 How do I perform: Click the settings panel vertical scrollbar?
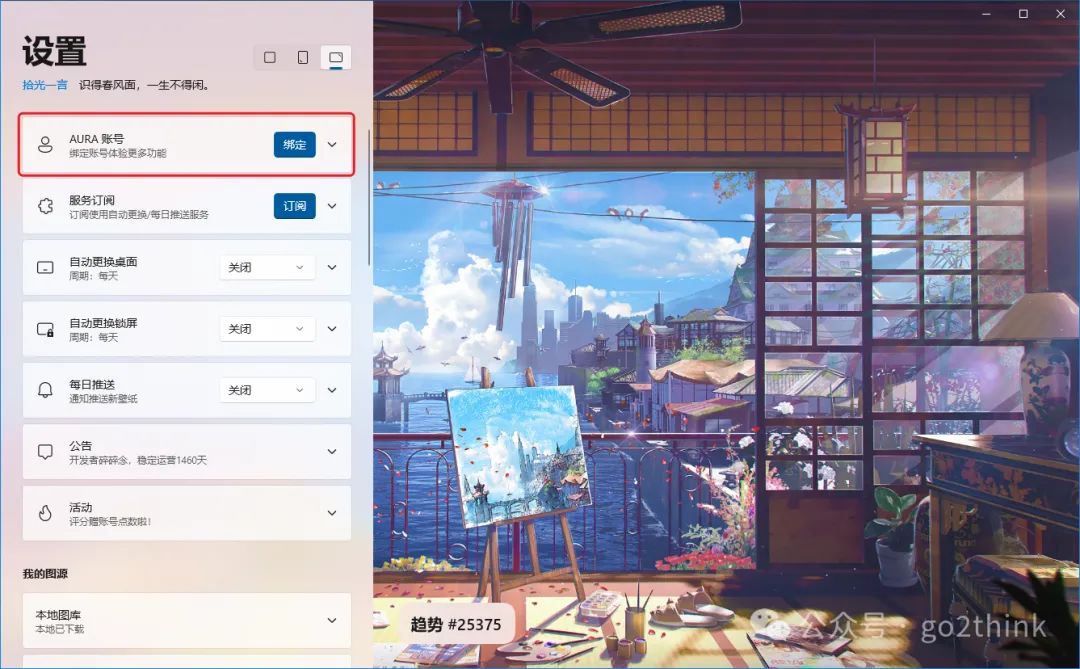click(369, 198)
